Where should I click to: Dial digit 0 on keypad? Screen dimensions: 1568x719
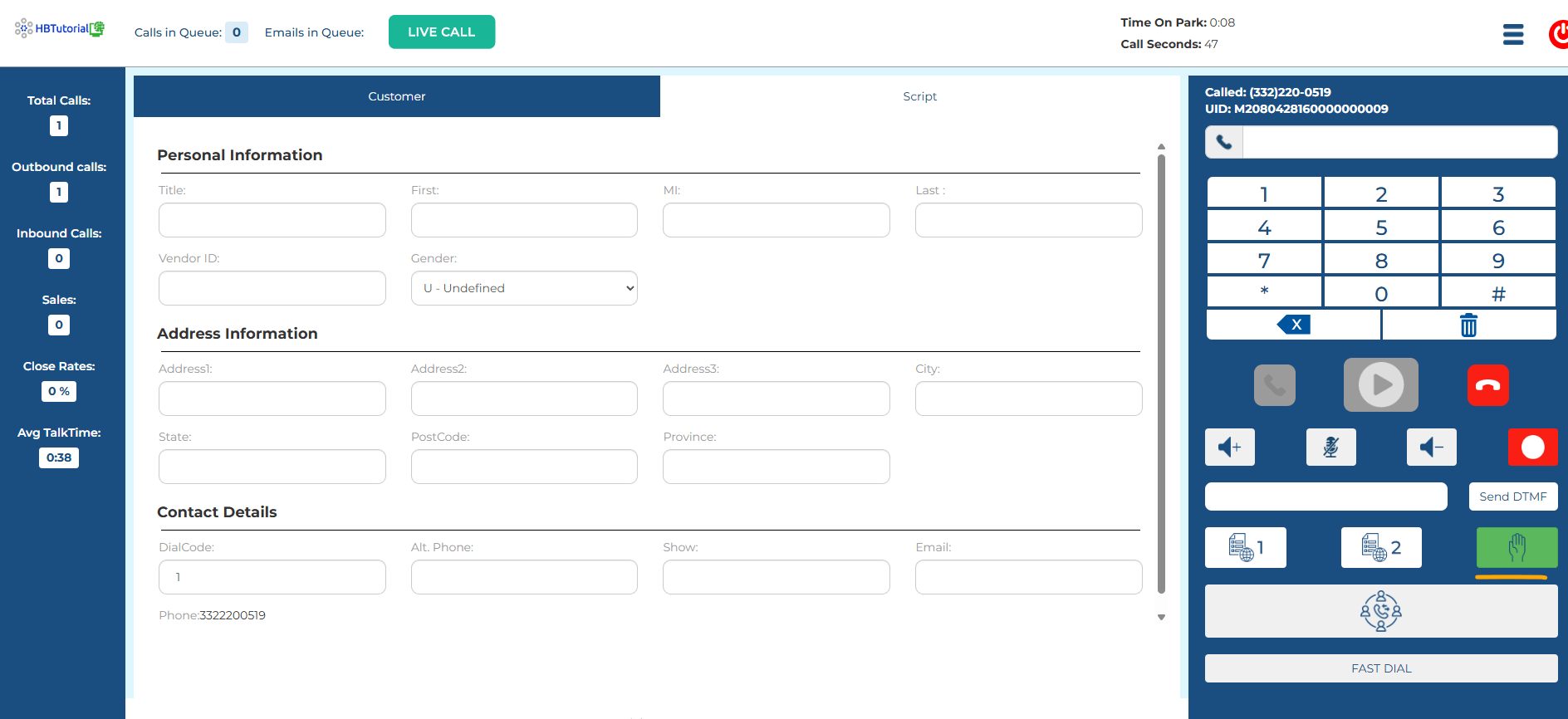(1381, 292)
